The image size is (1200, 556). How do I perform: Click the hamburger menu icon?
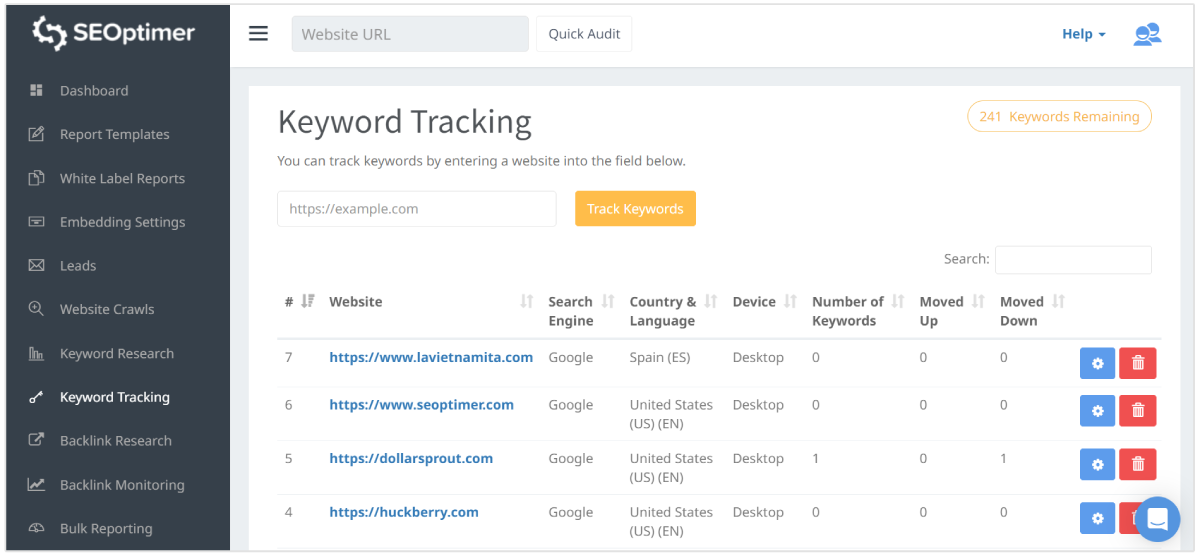pyautogui.click(x=258, y=34)
